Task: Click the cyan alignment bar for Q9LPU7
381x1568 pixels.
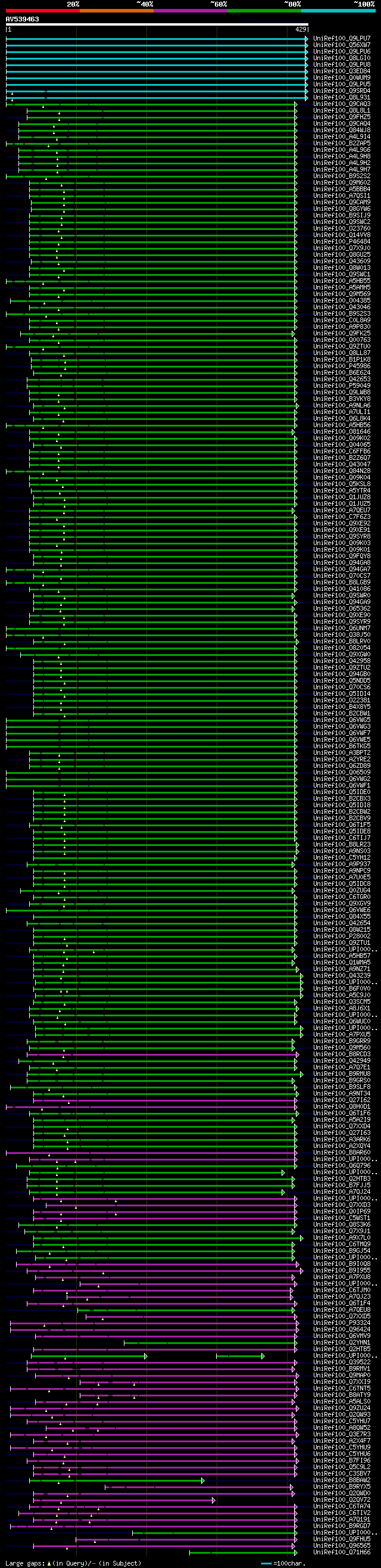Action: [157, 38]
